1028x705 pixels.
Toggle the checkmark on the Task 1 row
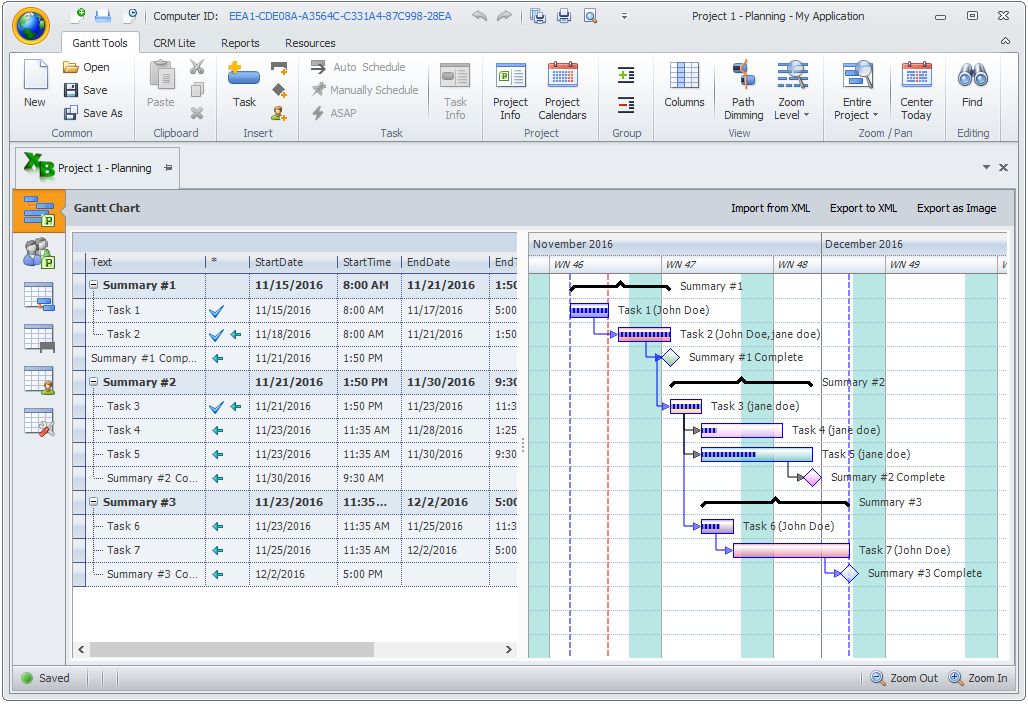pos(217,310)
